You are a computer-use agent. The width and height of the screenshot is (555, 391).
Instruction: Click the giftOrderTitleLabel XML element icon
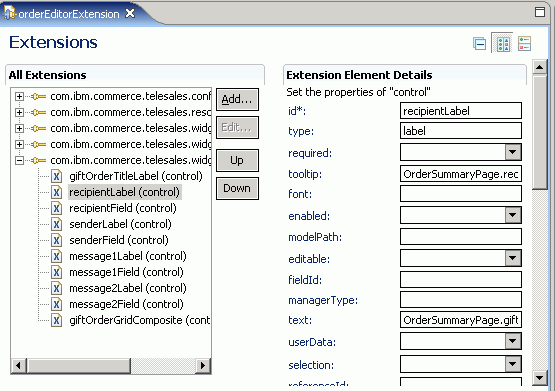[x=56, y=176]
